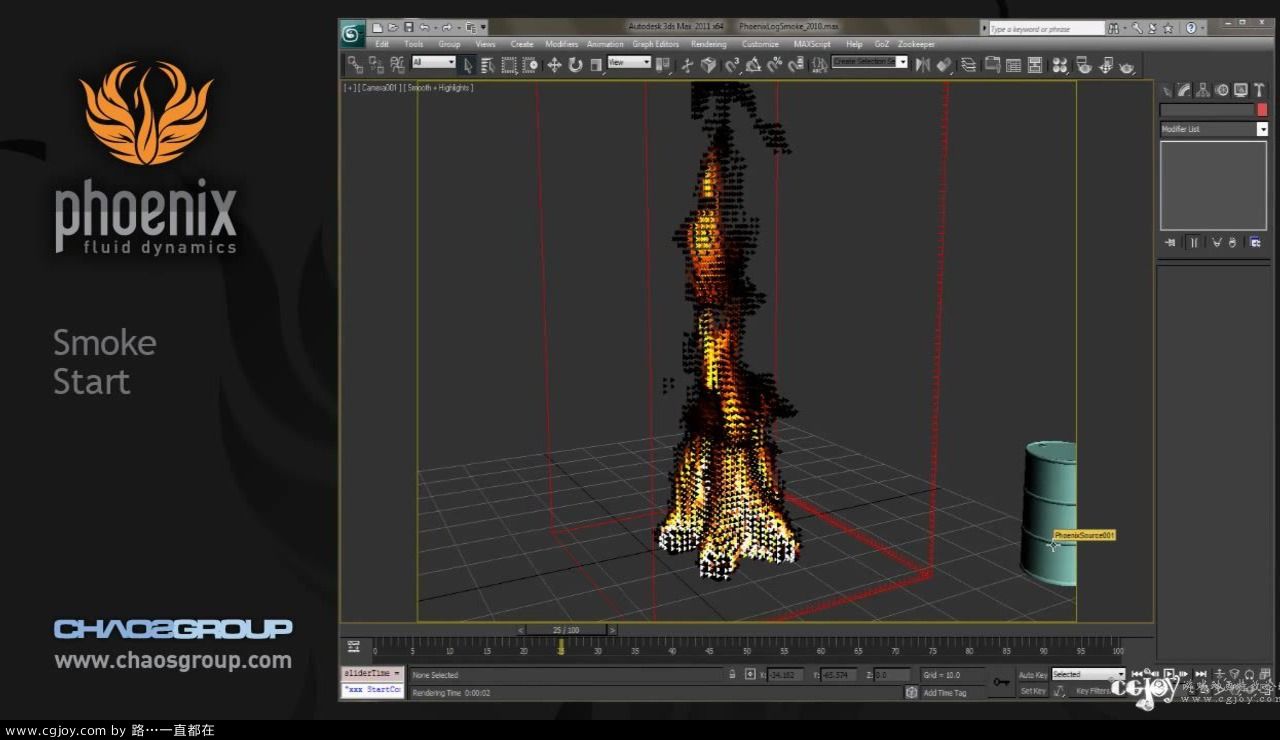Switch to the Hierarchy command panel tab
The width and height of the screenshot is (1280, 740).
tap(1202, 90)
